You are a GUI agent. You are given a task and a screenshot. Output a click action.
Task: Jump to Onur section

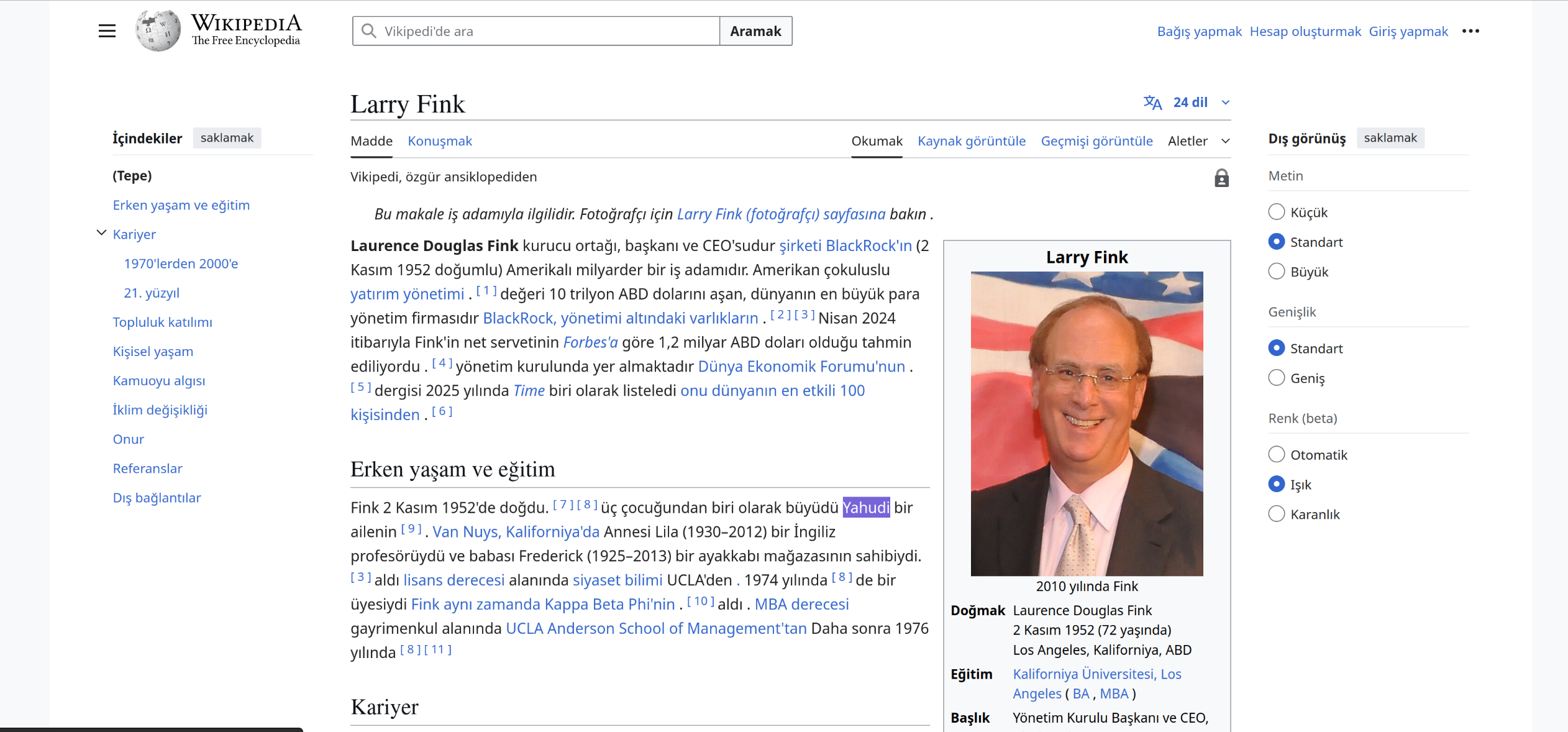(x=129, y=439)
